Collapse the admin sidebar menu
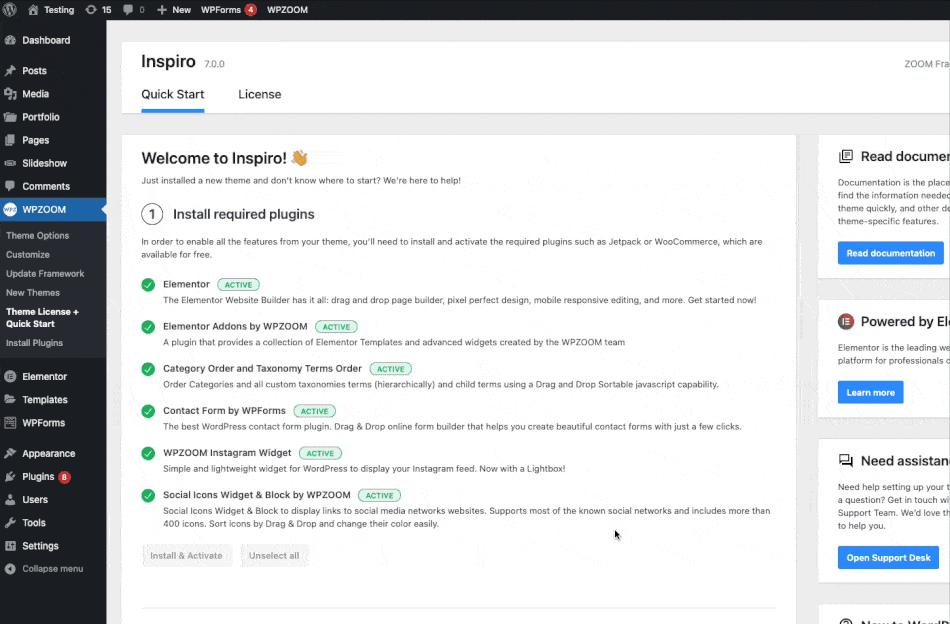 45,569
